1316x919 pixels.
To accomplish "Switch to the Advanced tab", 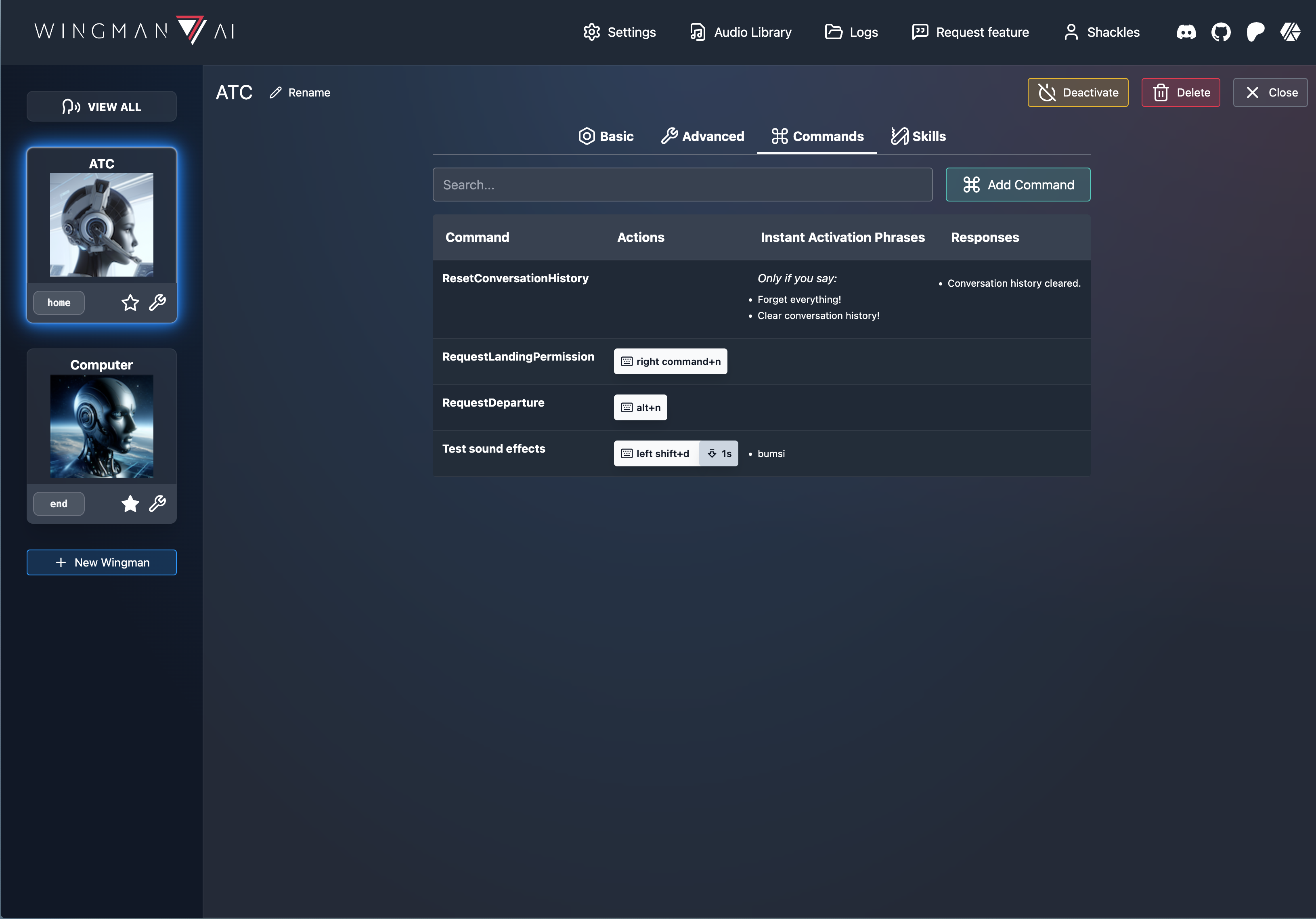I will click(703, 136).
